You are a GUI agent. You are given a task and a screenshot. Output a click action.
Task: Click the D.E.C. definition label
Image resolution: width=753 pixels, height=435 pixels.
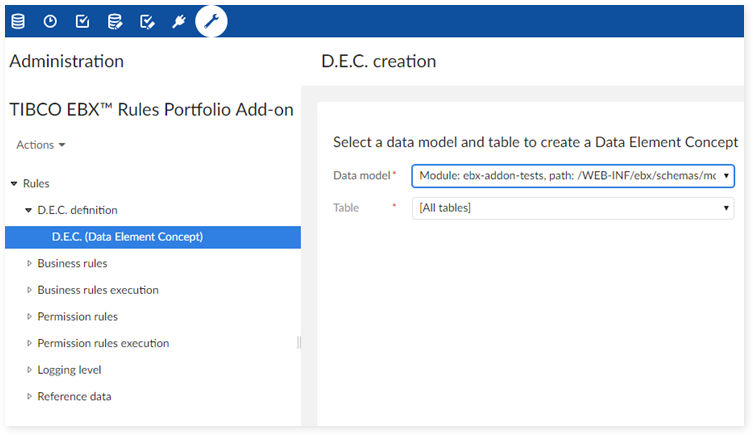(77, 210)
